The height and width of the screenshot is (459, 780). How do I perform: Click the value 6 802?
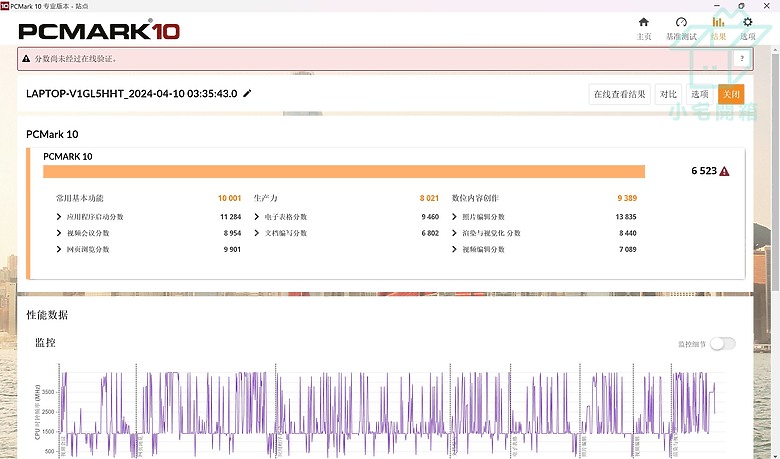430,233
